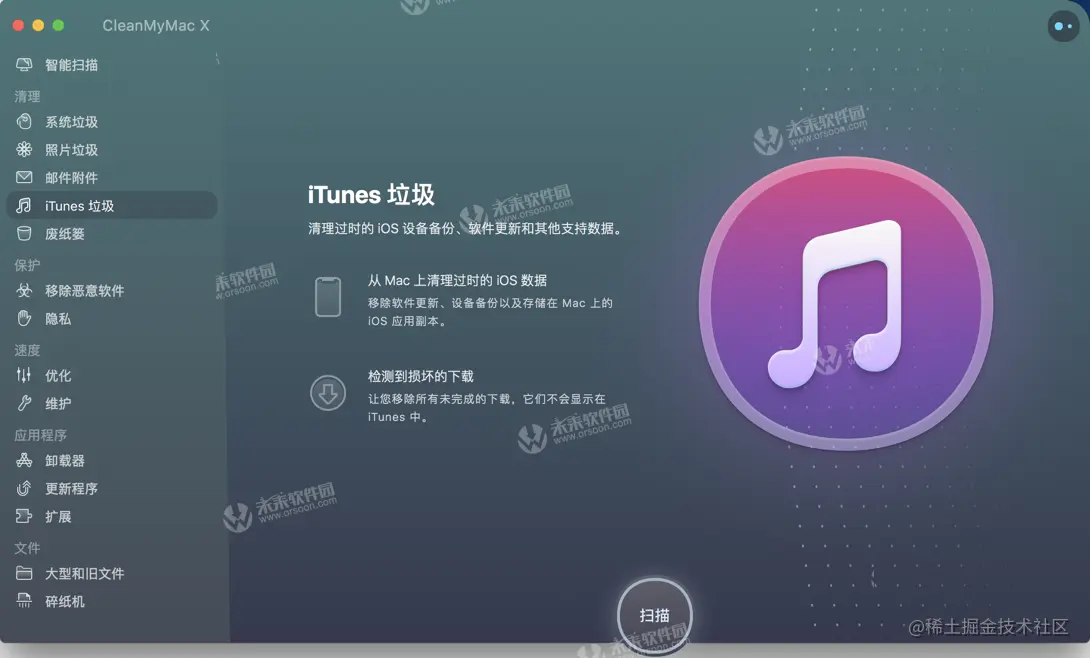Click the iTunes 垃圾 main heading

coord(371,195)
